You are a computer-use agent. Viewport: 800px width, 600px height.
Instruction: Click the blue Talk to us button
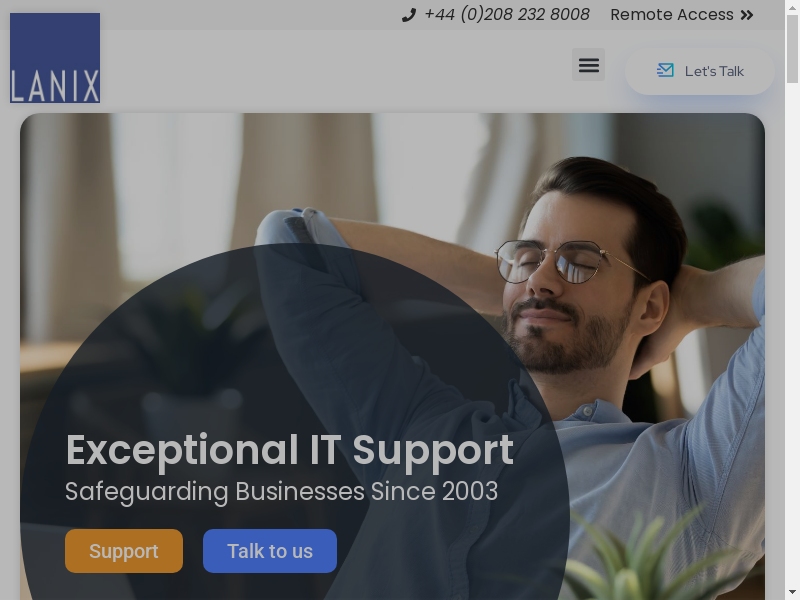[x=270, y=551]
